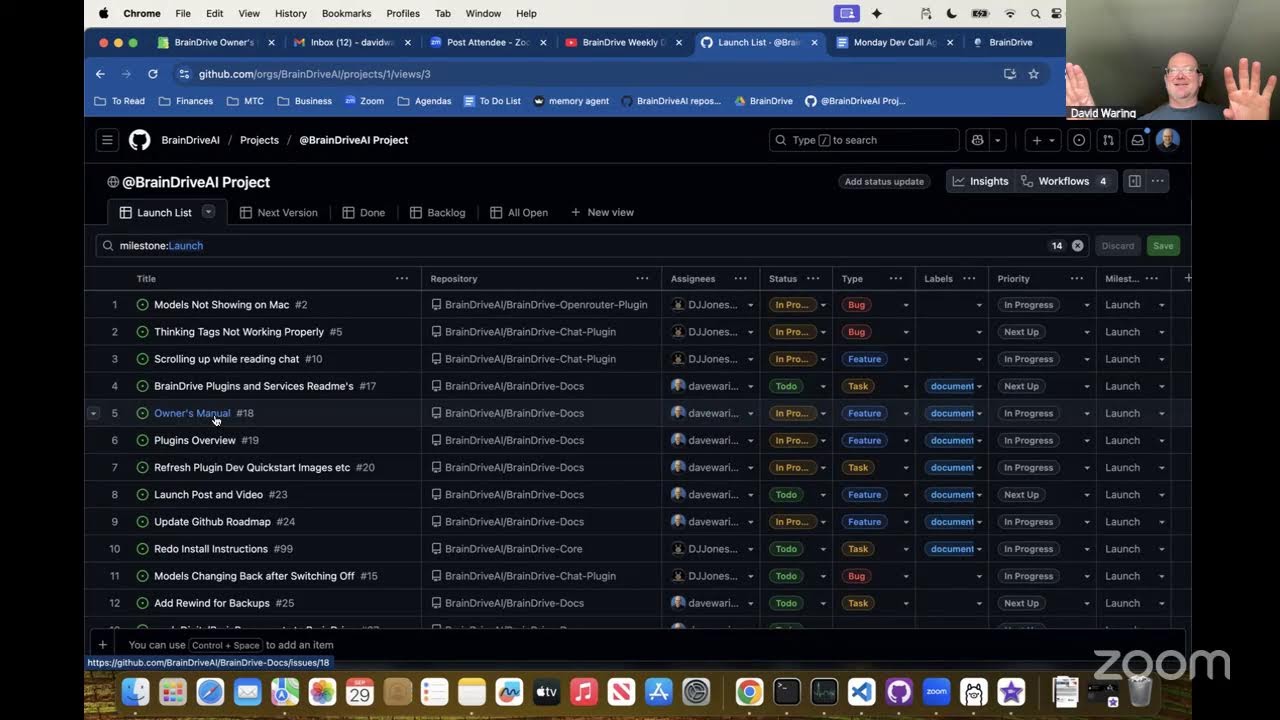Viewport: 1280px width, 720px height.
Task: Click the GitHub Octocat logo
Action: pos(140,140)
